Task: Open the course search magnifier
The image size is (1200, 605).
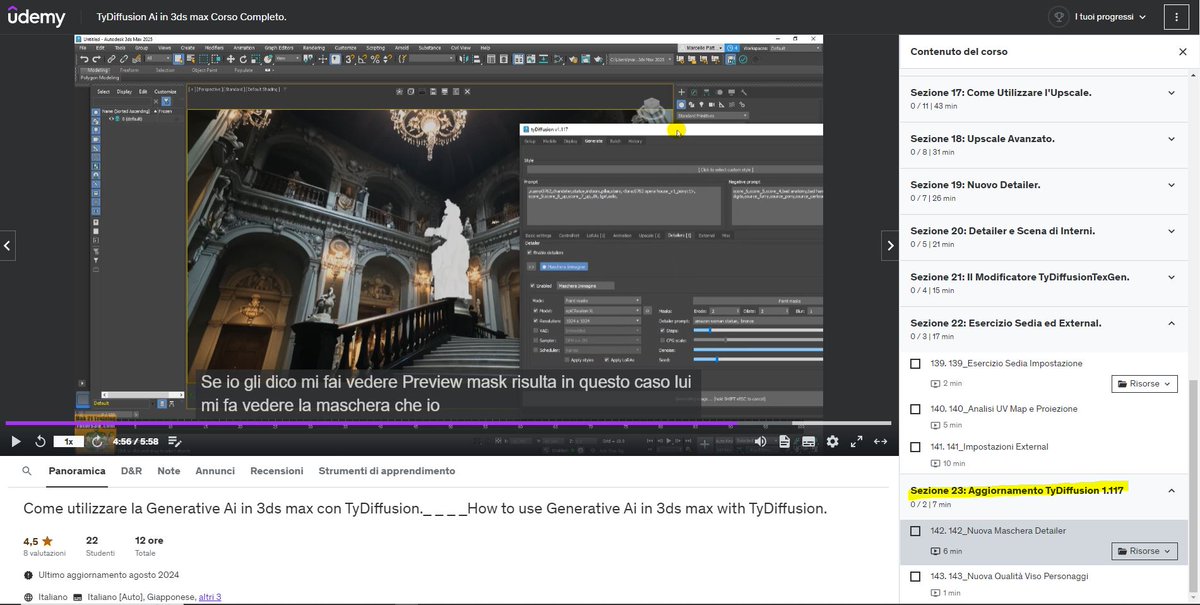Action: (25, 470)
